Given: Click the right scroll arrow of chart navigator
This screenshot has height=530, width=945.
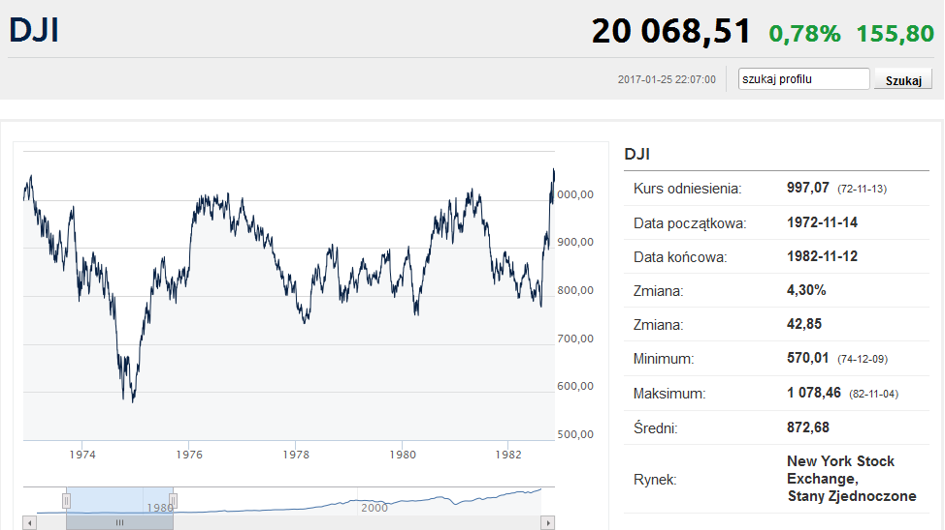Looking at the screenshot, I should (x=547, y=523).
